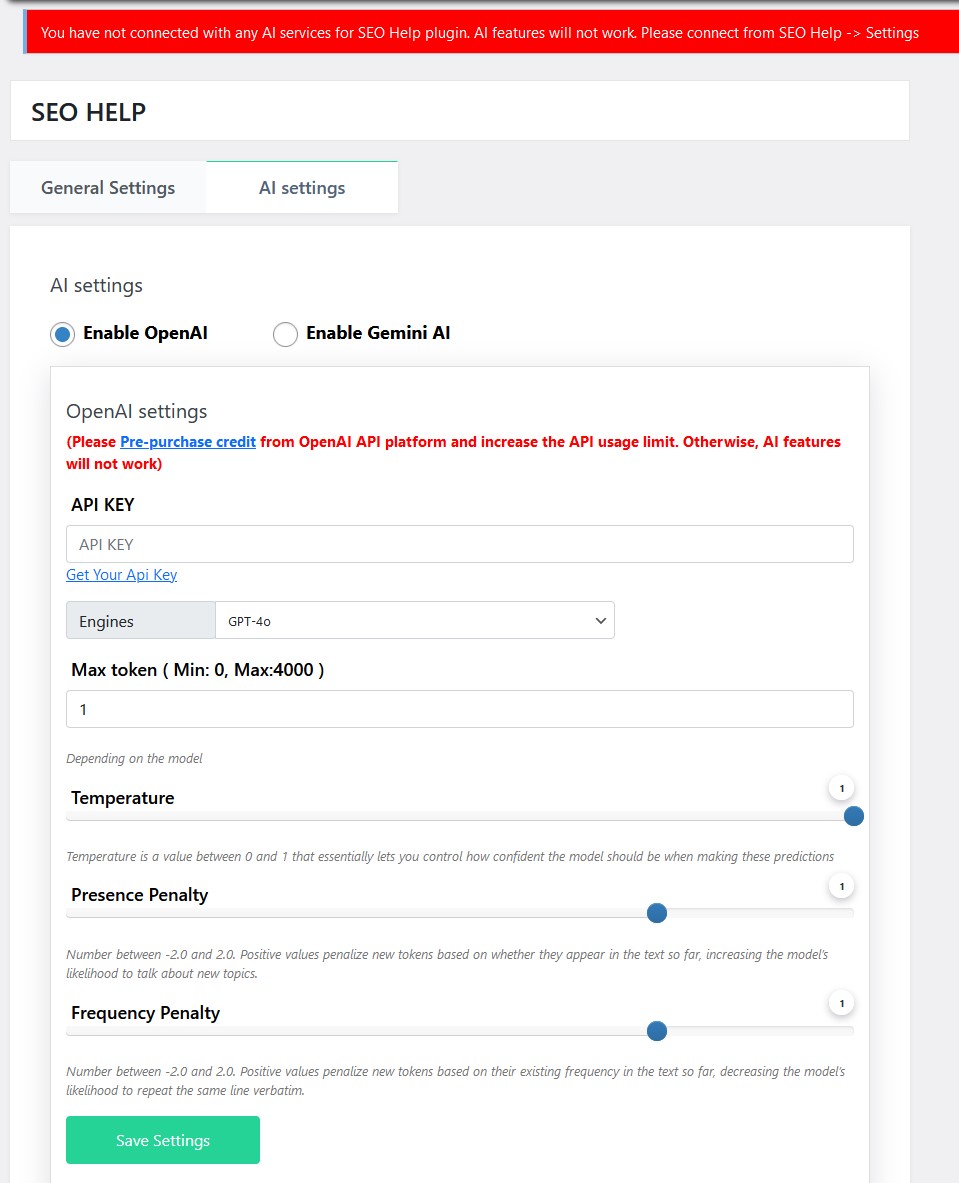Click the Max token label text

(x=198, y=670)
